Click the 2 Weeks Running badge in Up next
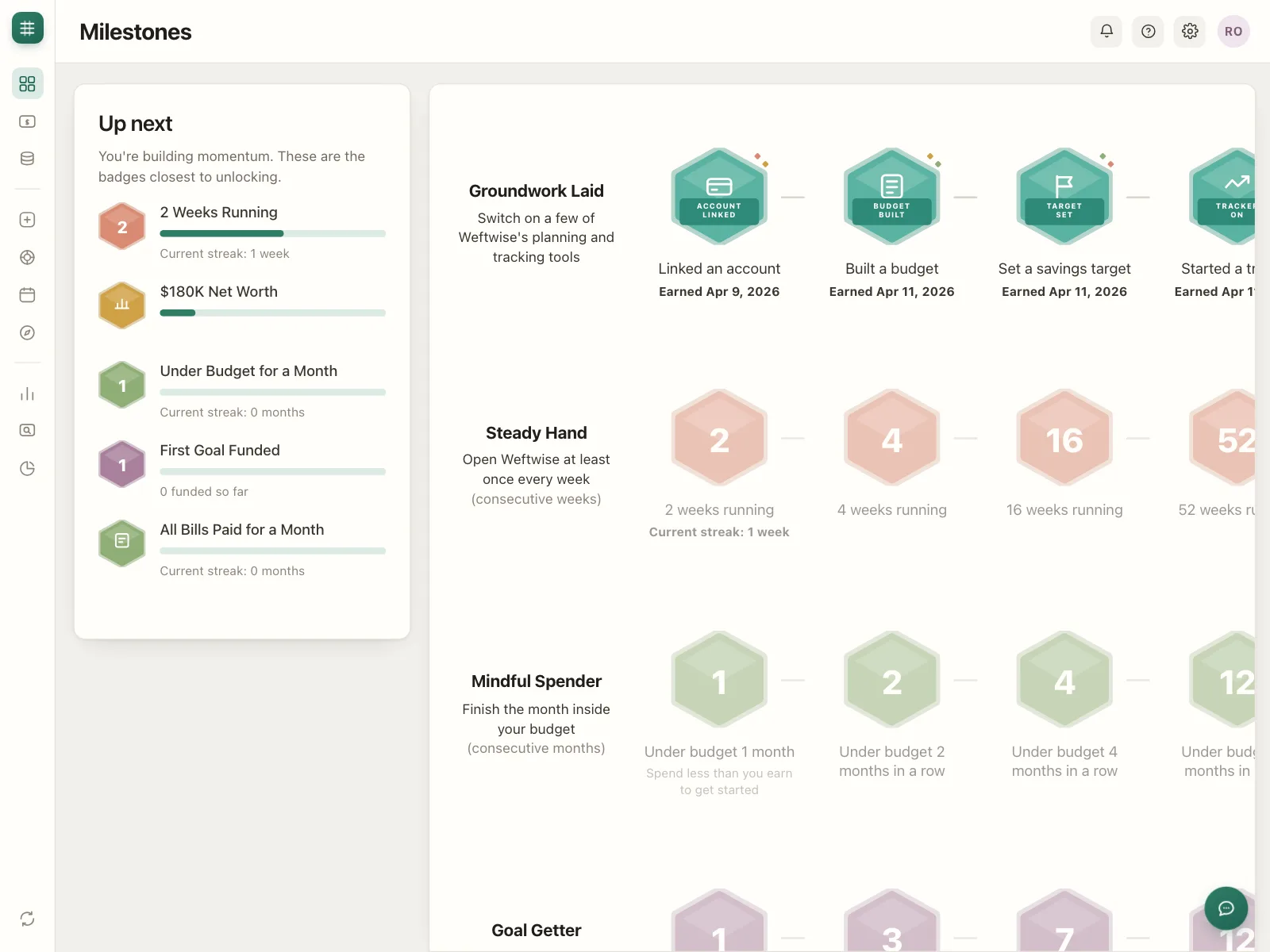 (122, 226)
